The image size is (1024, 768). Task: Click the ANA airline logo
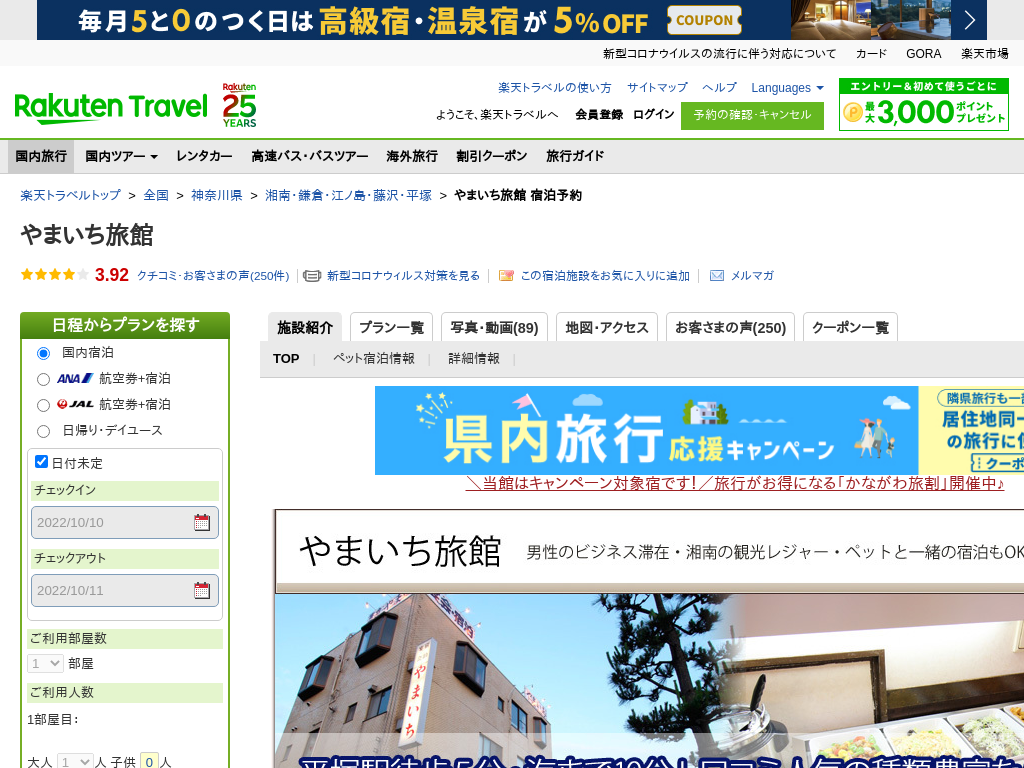tap(75, 378)
